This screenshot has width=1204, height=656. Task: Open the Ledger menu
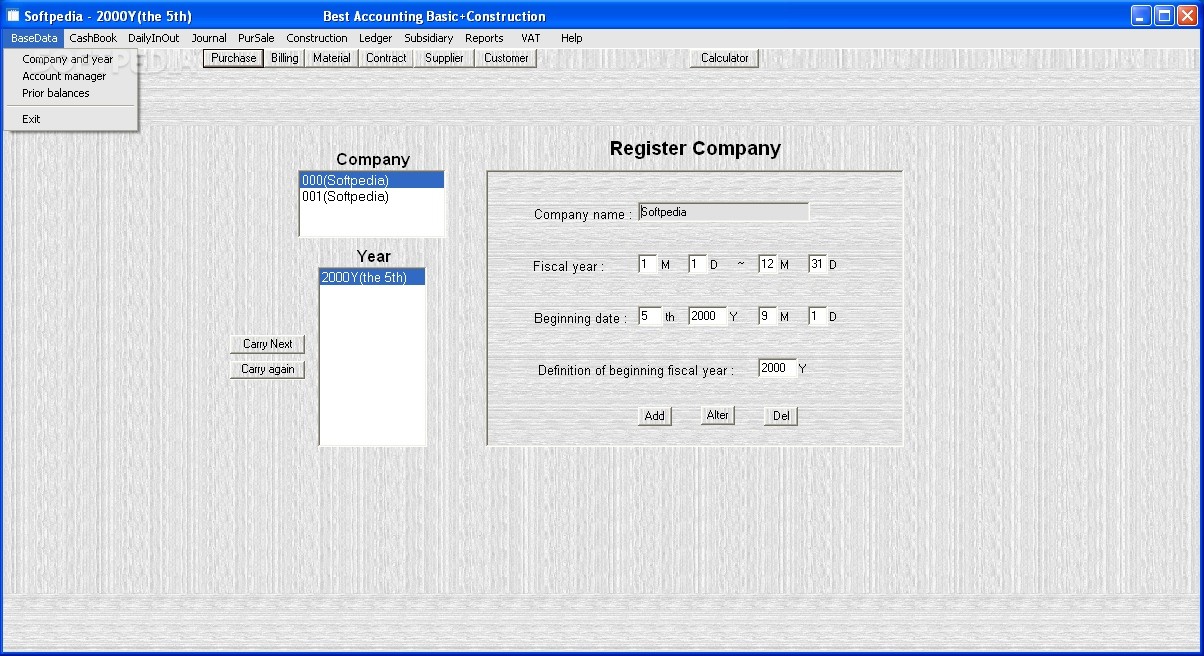coord(376,38)
